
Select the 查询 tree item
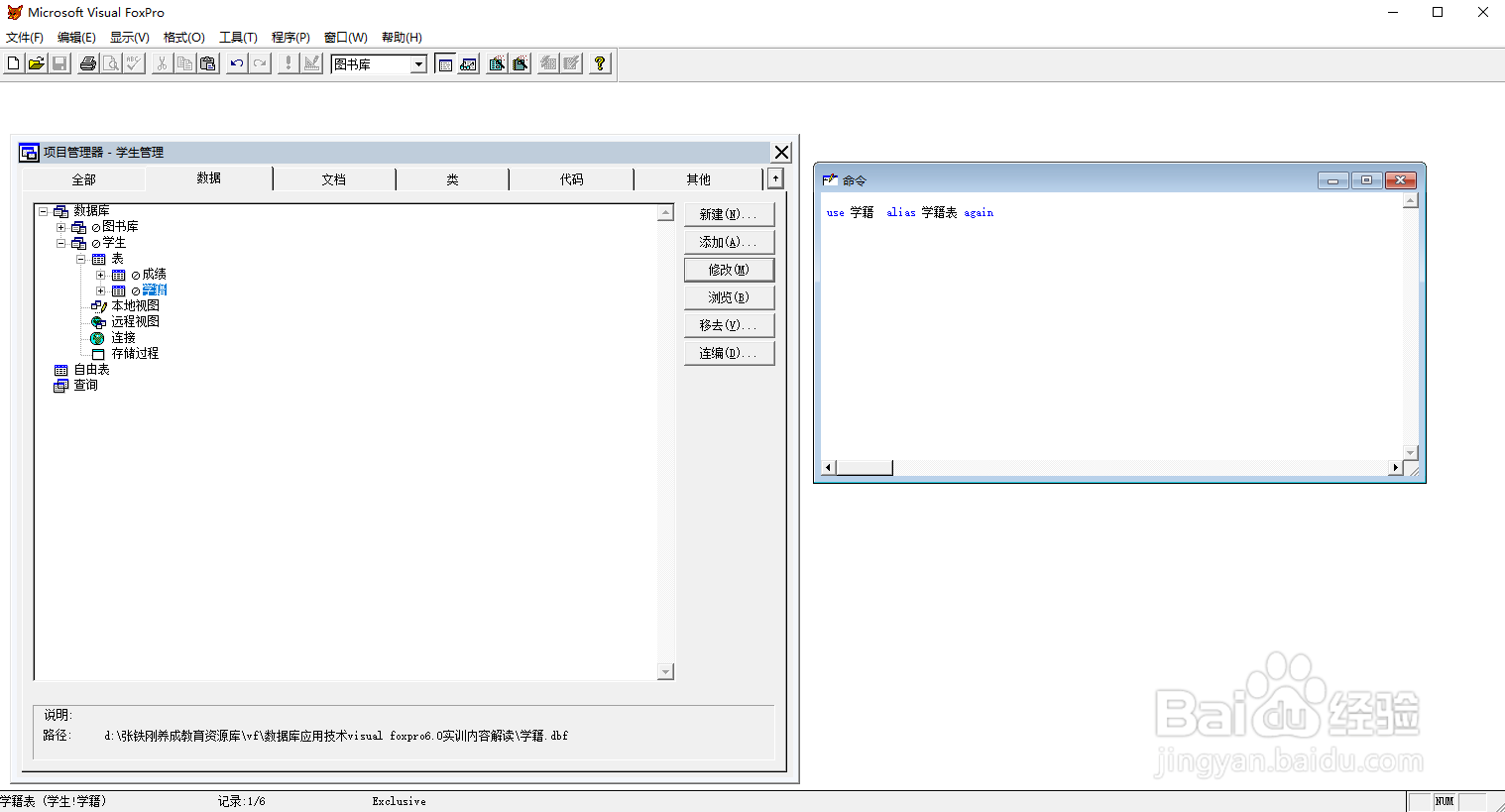tap(85, 386)
